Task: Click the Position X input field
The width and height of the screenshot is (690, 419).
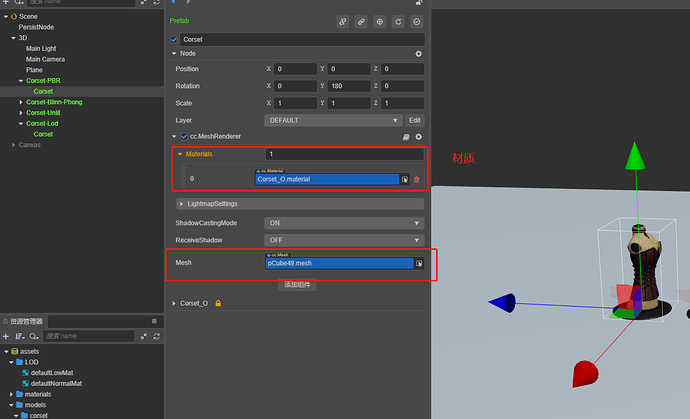Action: tap(295, 69)
